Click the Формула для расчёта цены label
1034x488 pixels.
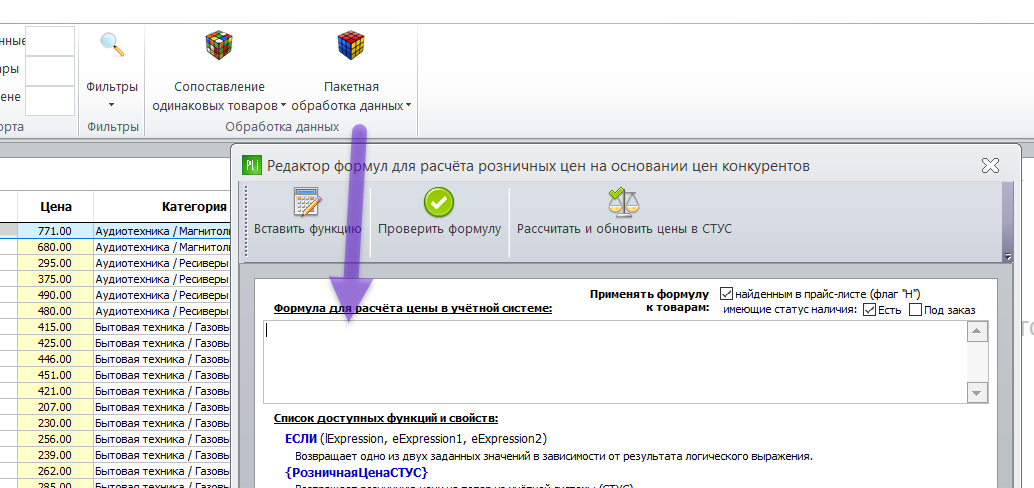(x=413, y=308)
